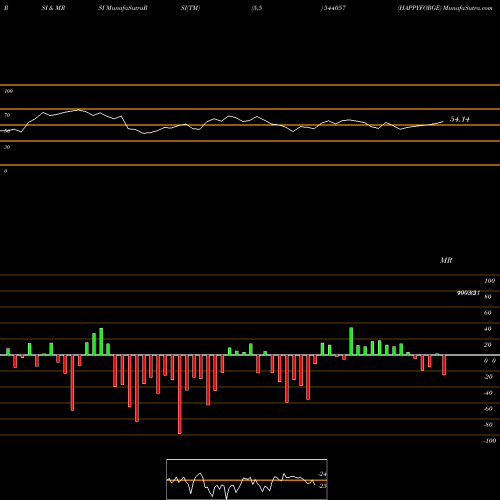Click the end of the RSI line

click(x=443, y=122)
